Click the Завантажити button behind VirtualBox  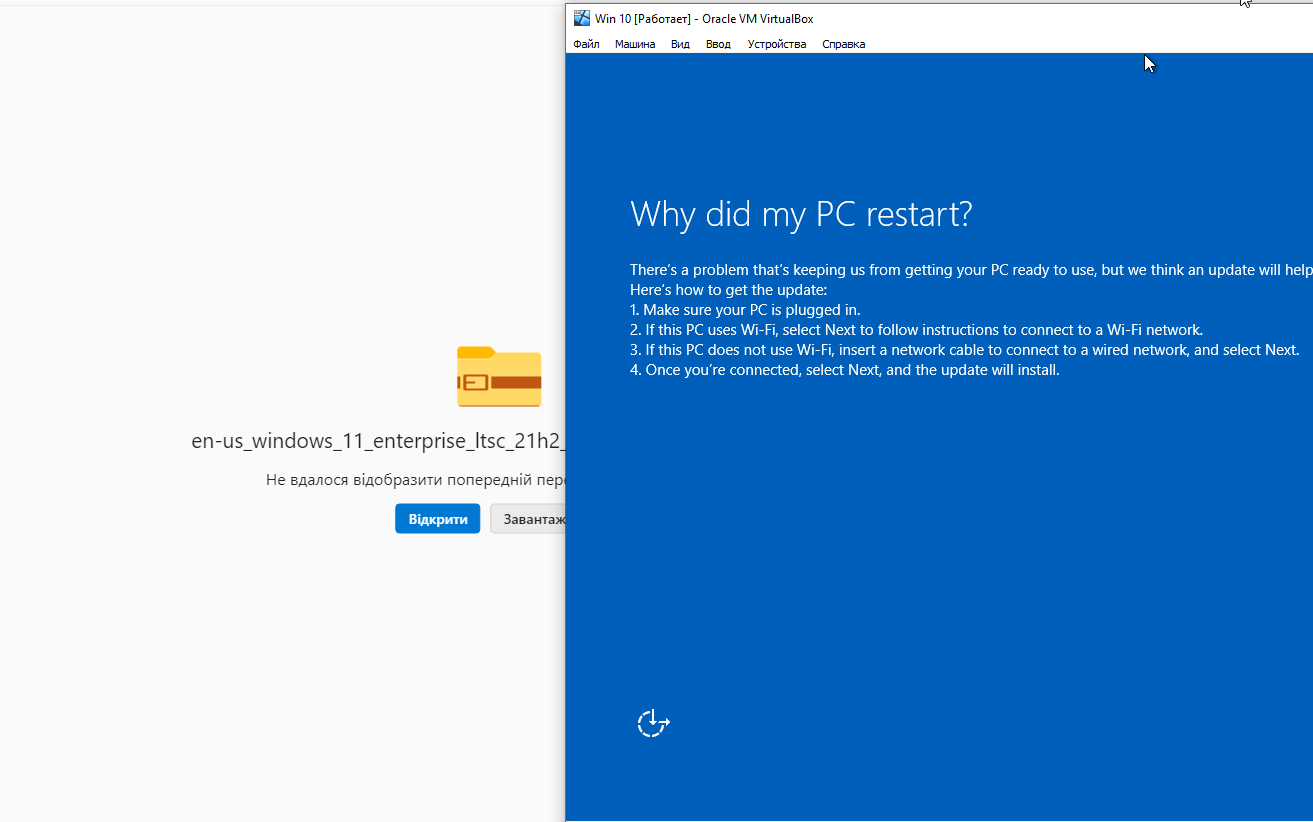[528, 519]
